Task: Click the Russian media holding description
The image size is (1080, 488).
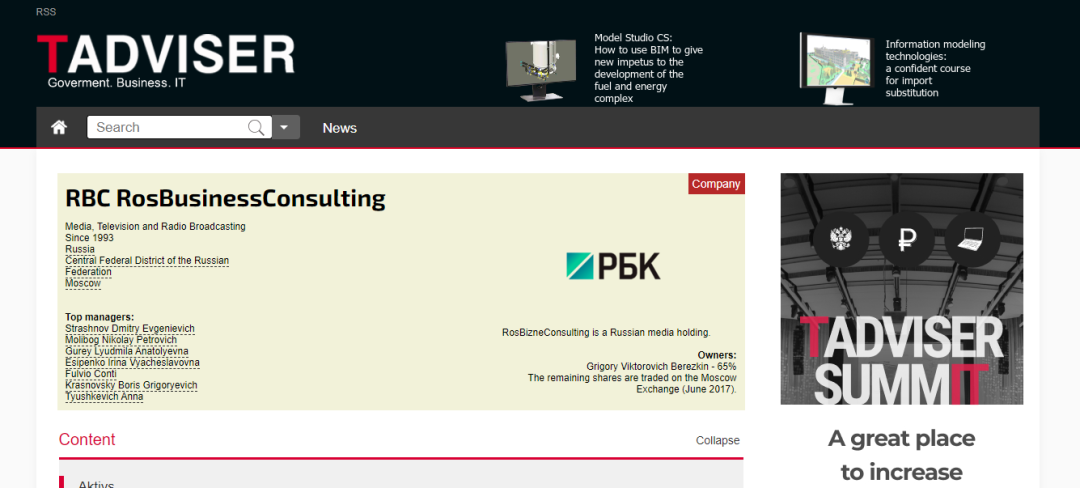Action: (606, 332)
